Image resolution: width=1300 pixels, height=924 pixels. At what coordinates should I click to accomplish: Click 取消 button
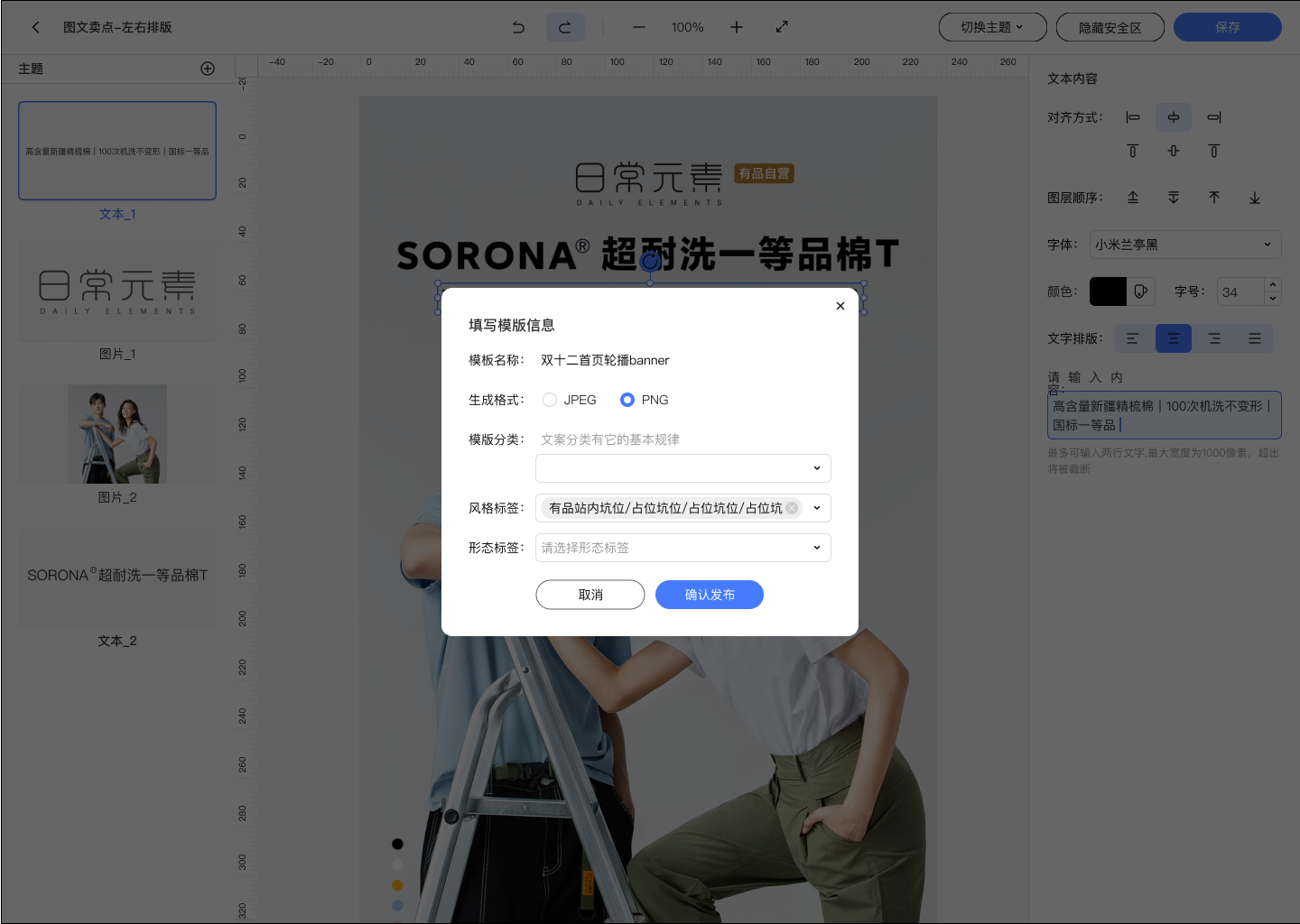point(590,595)
